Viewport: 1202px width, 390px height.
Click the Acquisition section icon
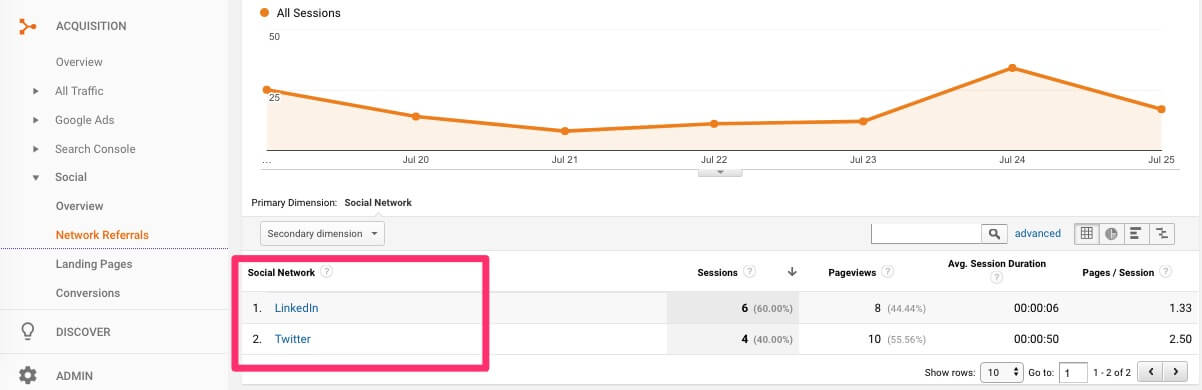click(x=28, y=26)
